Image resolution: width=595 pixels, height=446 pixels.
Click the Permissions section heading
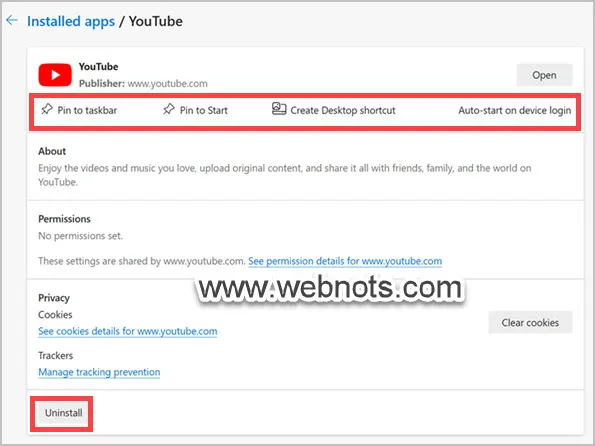(64, 219)
